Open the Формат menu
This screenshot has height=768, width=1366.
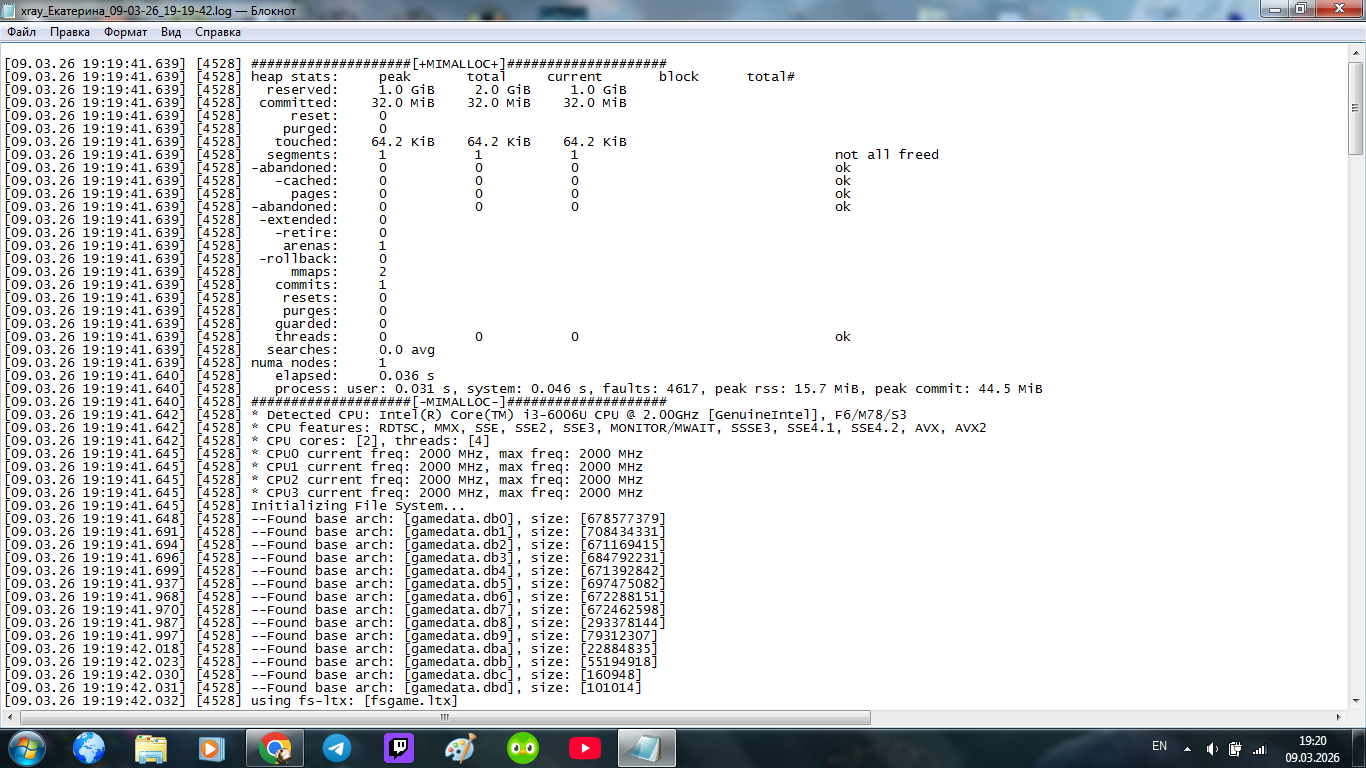[125, 32]
